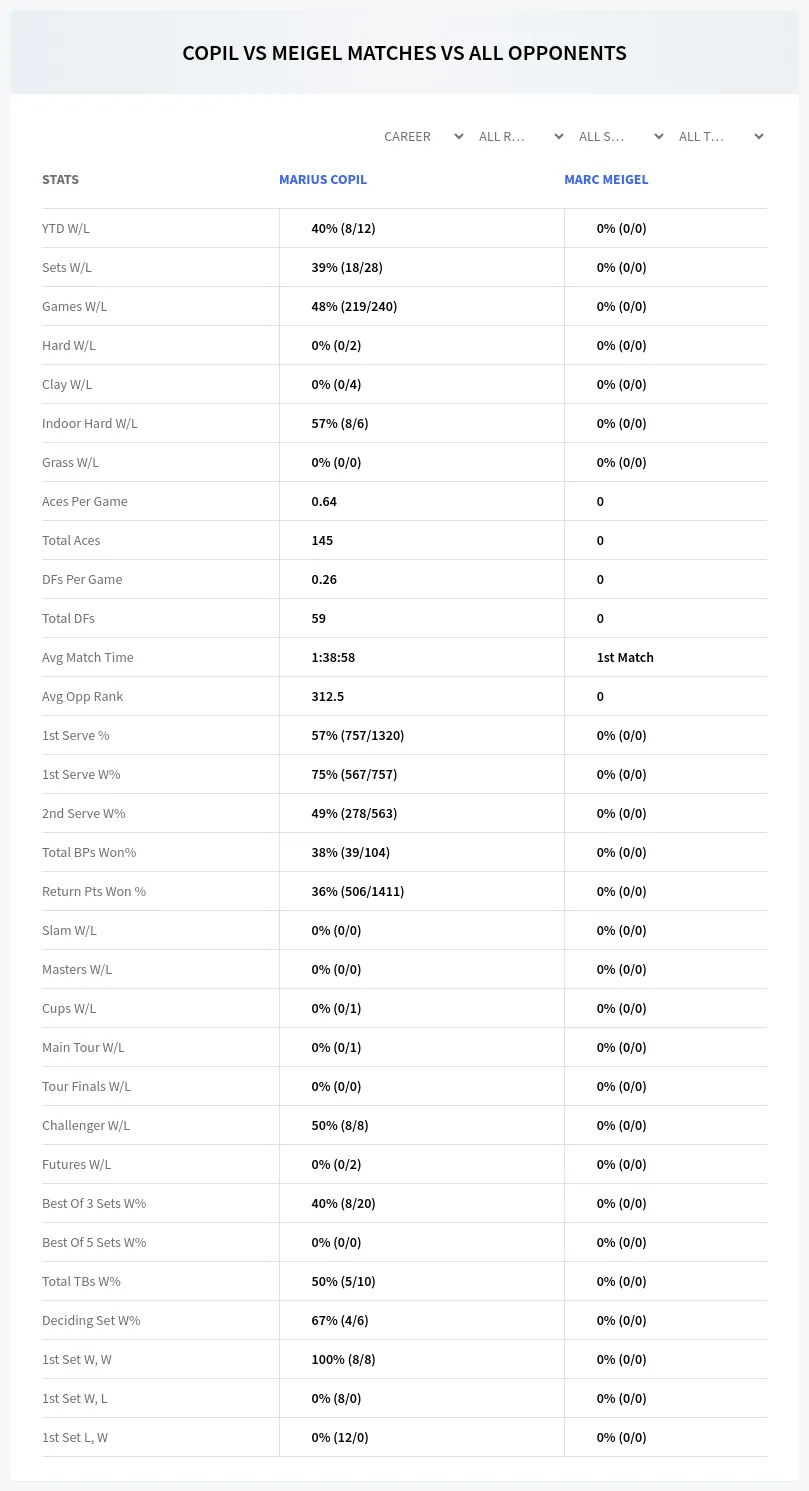Expand the ALL T... tournaments dropdown
Screen dimensions: 809x1491
click(721, 136)
